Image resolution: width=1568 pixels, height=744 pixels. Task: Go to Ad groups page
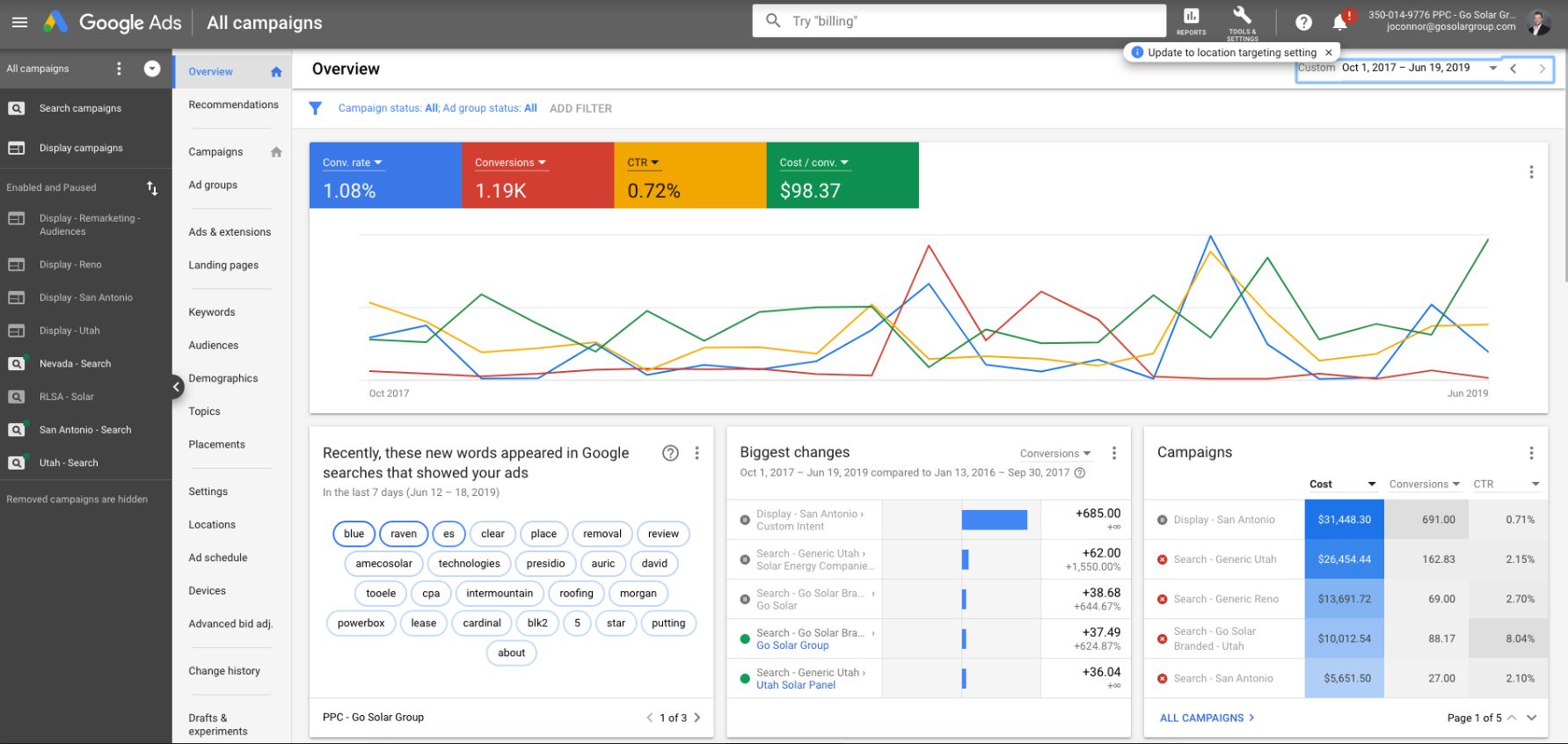click(x=213, y=185)
